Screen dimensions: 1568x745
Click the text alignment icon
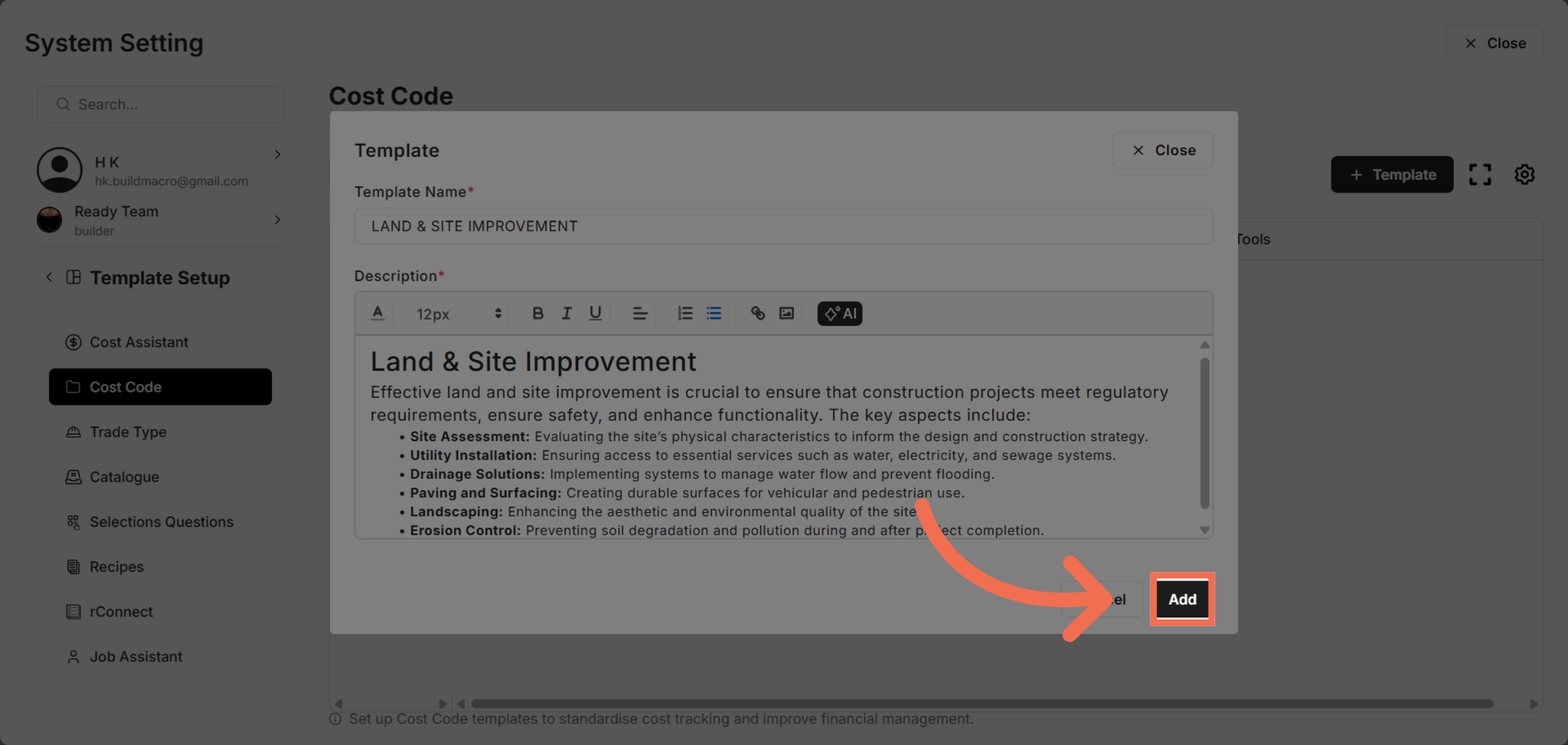click(640, 314)
